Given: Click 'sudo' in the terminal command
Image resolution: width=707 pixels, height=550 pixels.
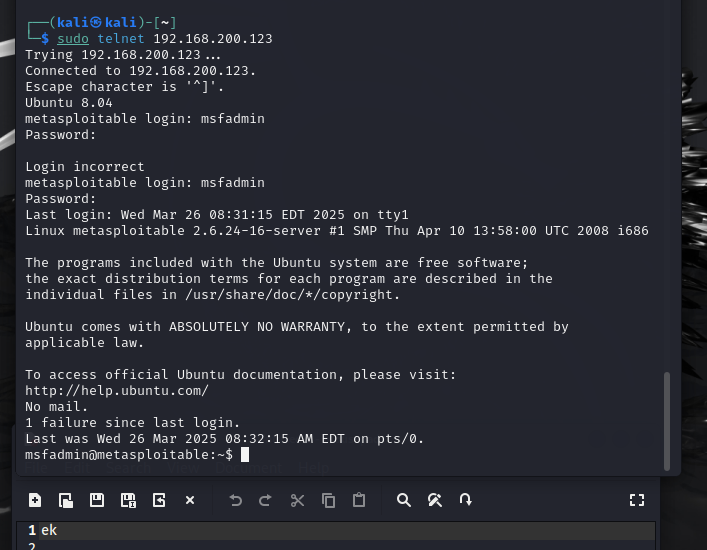Looking at the screenshot, I should pos(73,39).
